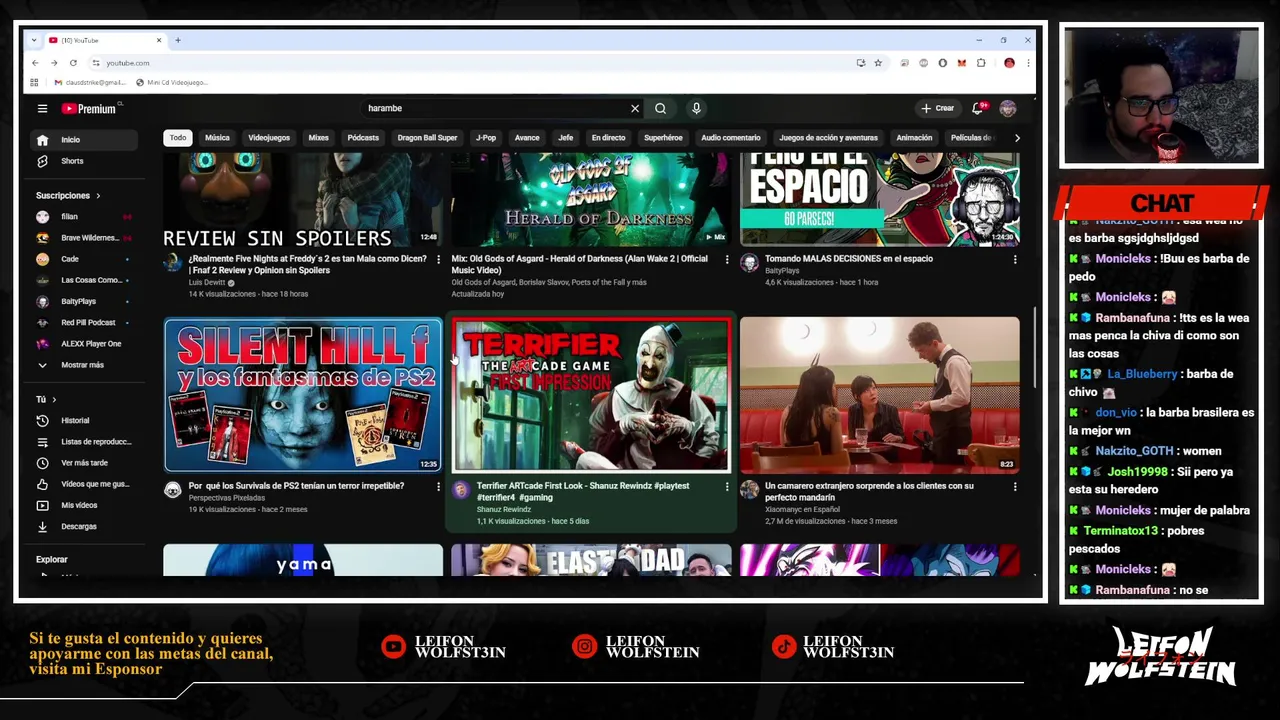The image size is (1280, 720).
Task: Click the YouTube Premium logo
Action: [89, 108]
